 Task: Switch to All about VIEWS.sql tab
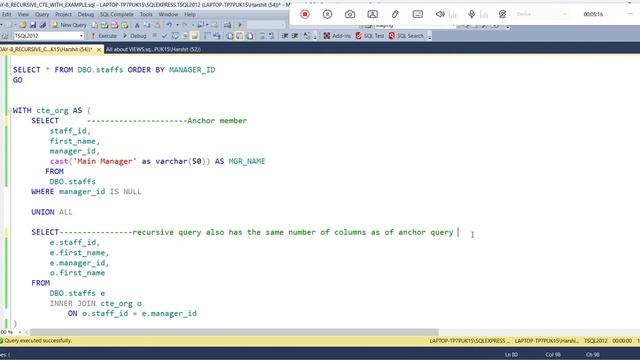[153, 49]
